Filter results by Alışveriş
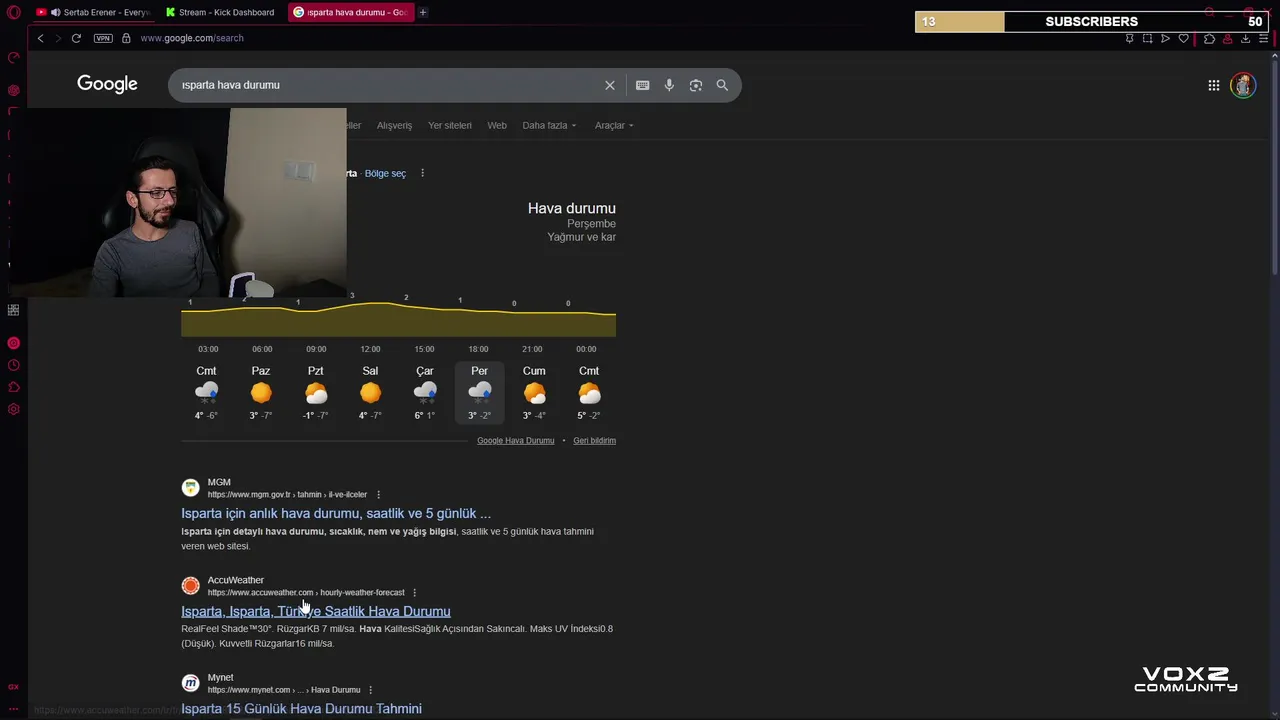 click(394, 125)
